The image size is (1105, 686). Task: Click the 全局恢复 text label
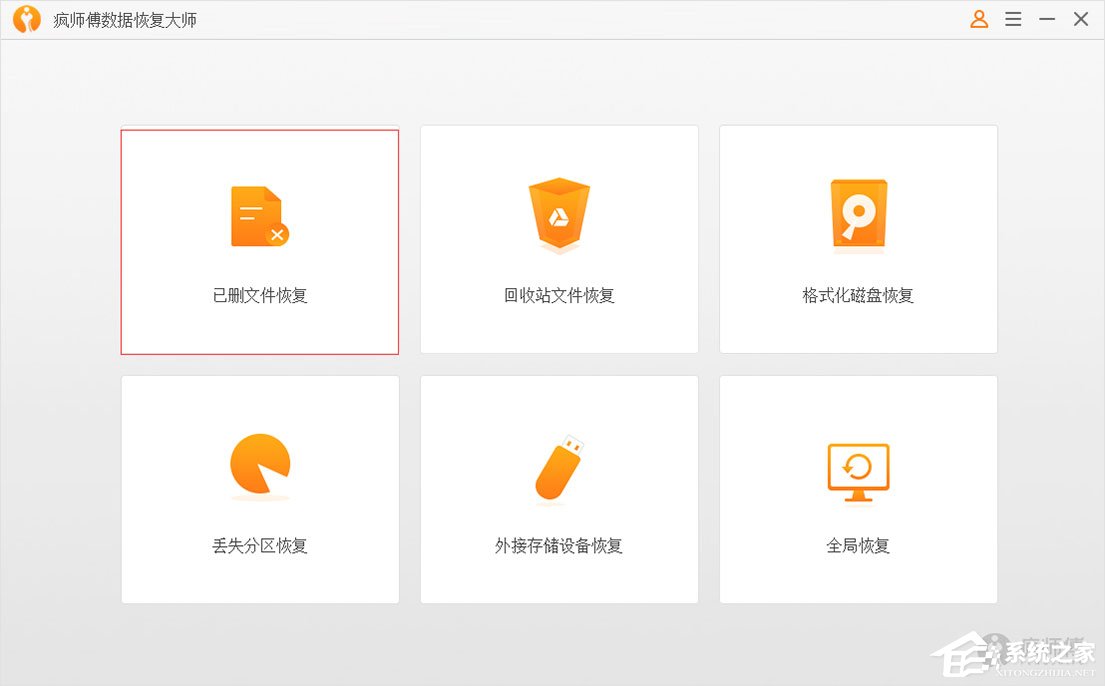tap(857, 546)
